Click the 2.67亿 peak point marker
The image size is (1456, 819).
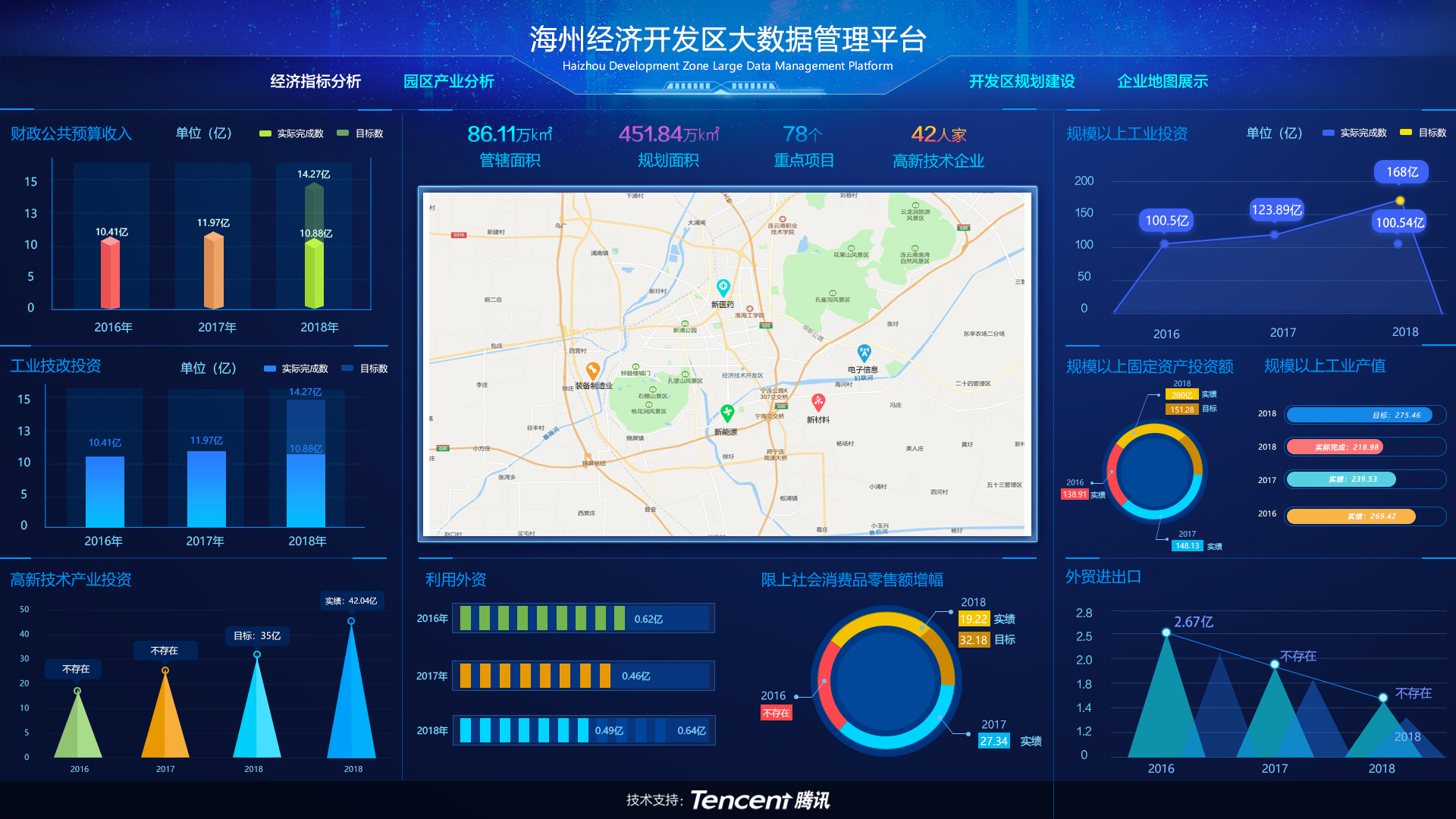tap(1166, 632)
